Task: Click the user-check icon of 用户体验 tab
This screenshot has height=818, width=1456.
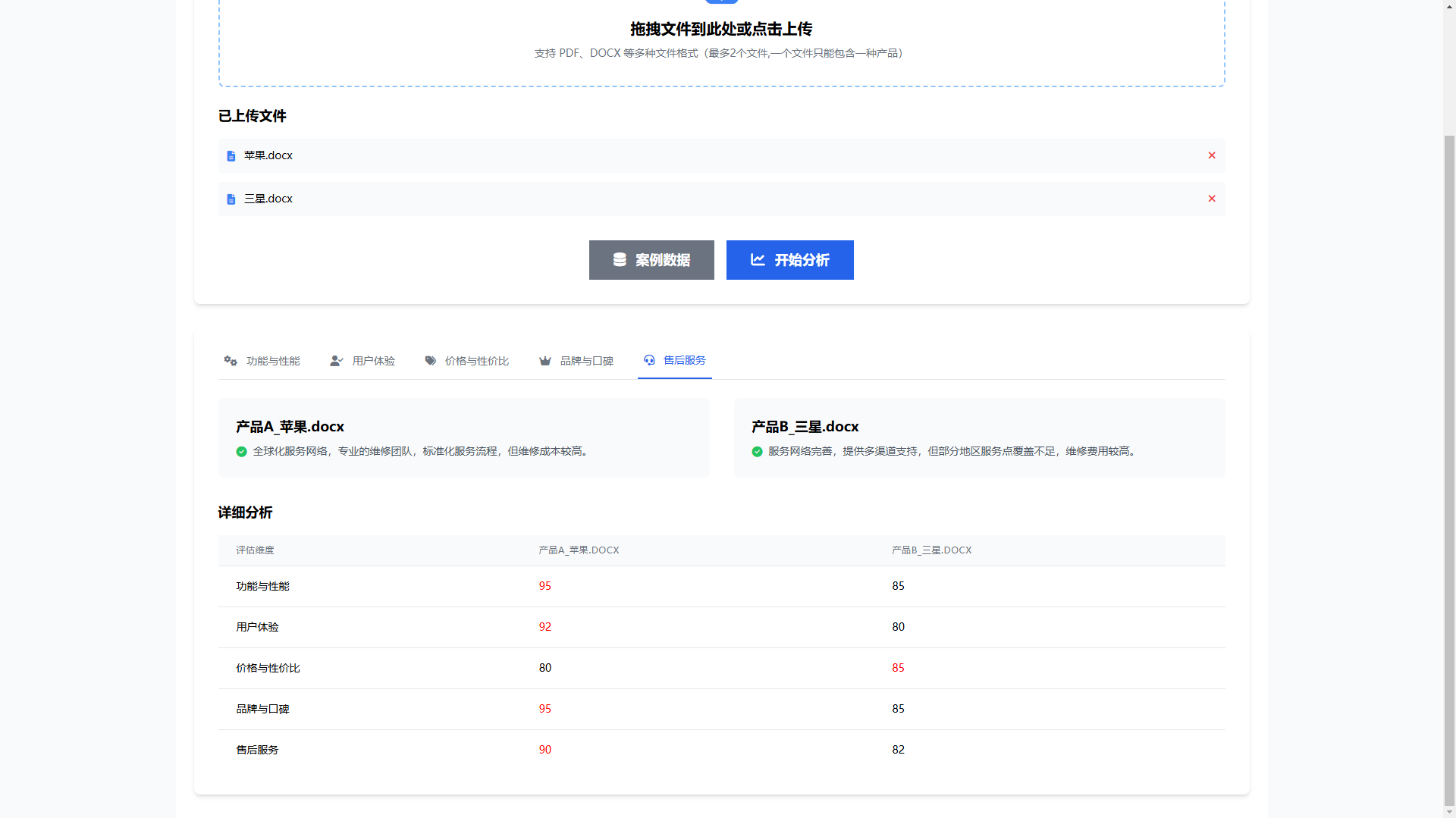Action: 337,361
